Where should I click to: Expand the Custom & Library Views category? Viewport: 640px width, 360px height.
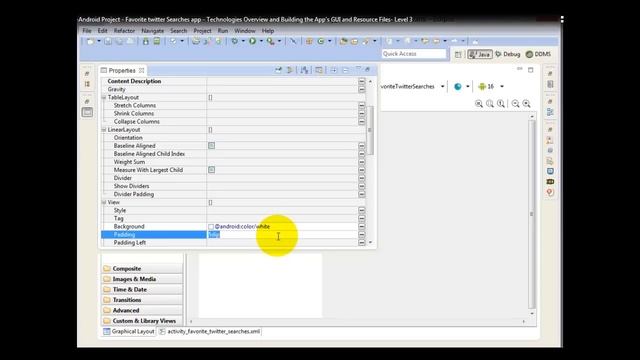pyautogui.click(x=142, y=321)
